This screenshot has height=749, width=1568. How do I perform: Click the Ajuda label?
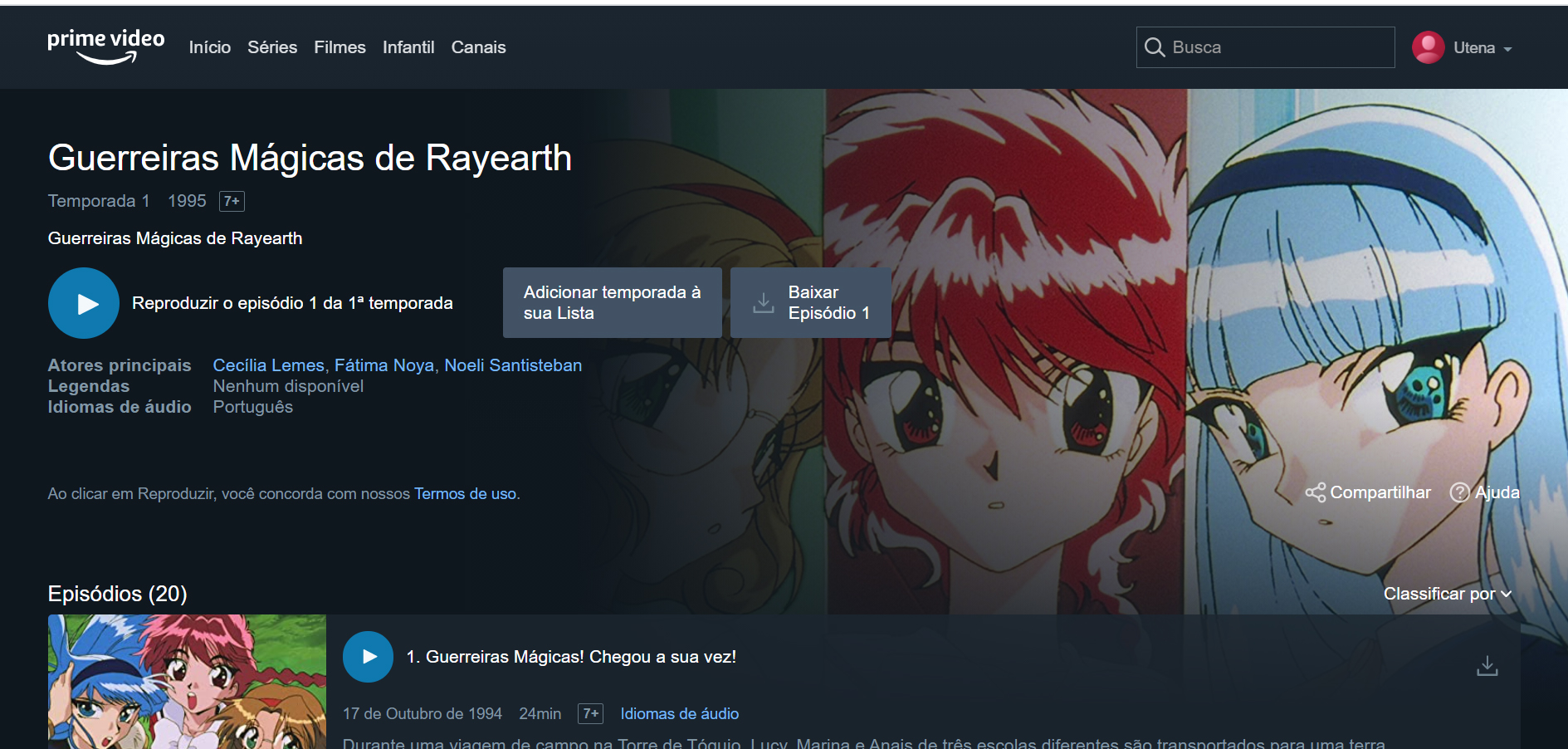(1497, 492)
